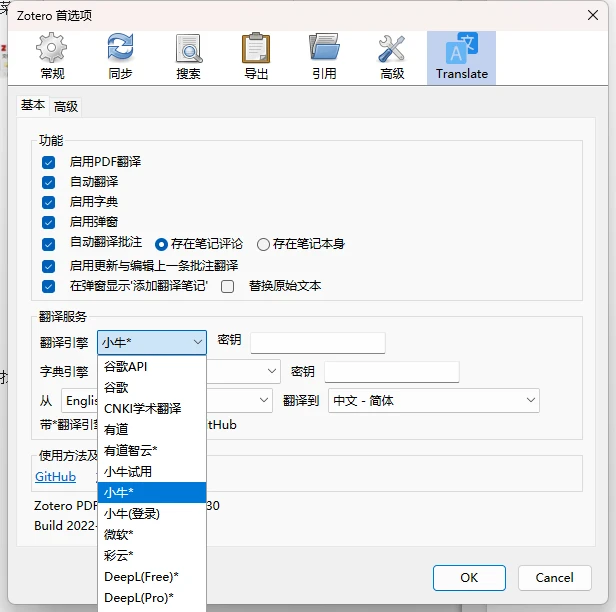Open the 翻译到 target language dropdown
Screen dimensions: 616x612
434,401
